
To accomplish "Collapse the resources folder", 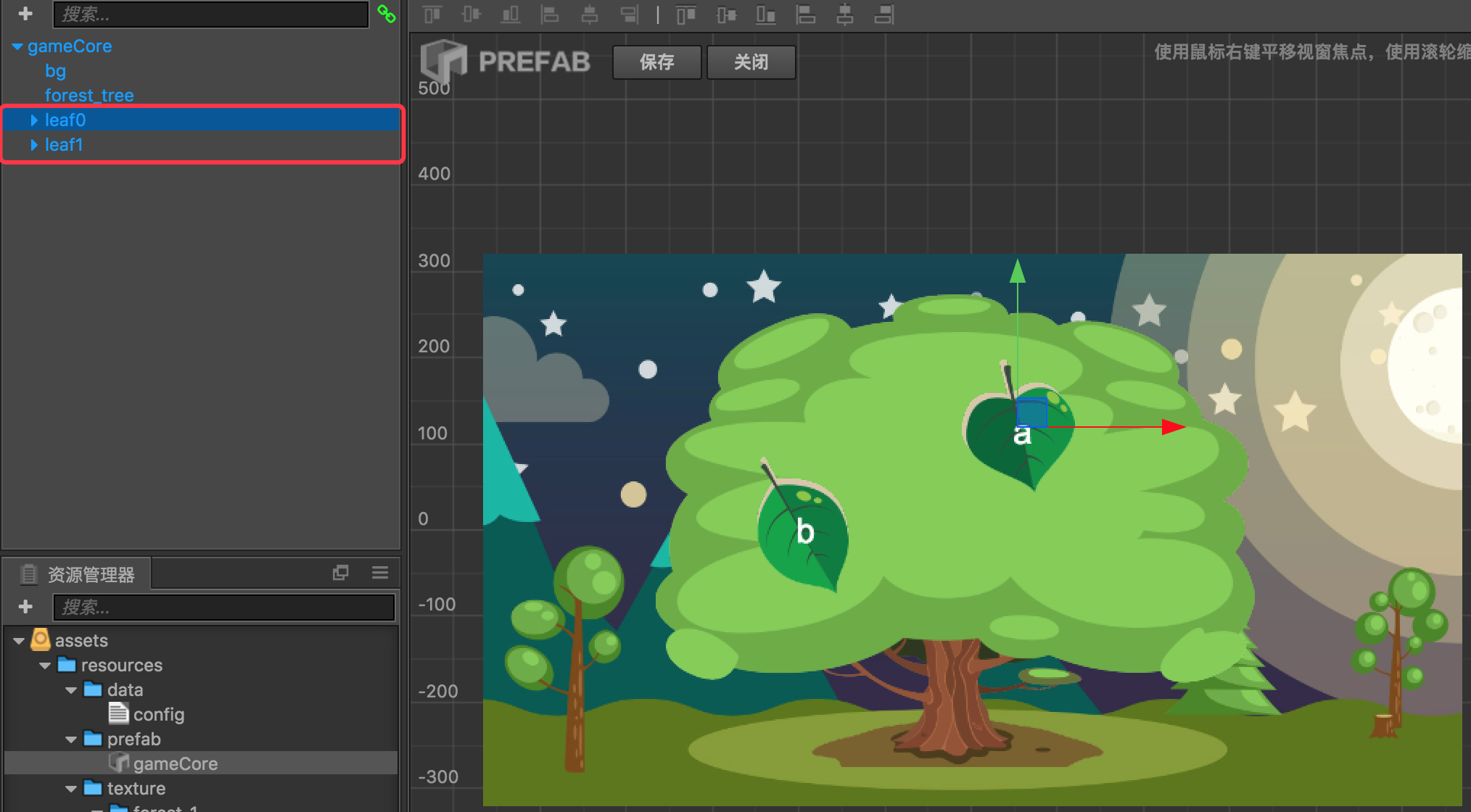I will pos(45,666).
